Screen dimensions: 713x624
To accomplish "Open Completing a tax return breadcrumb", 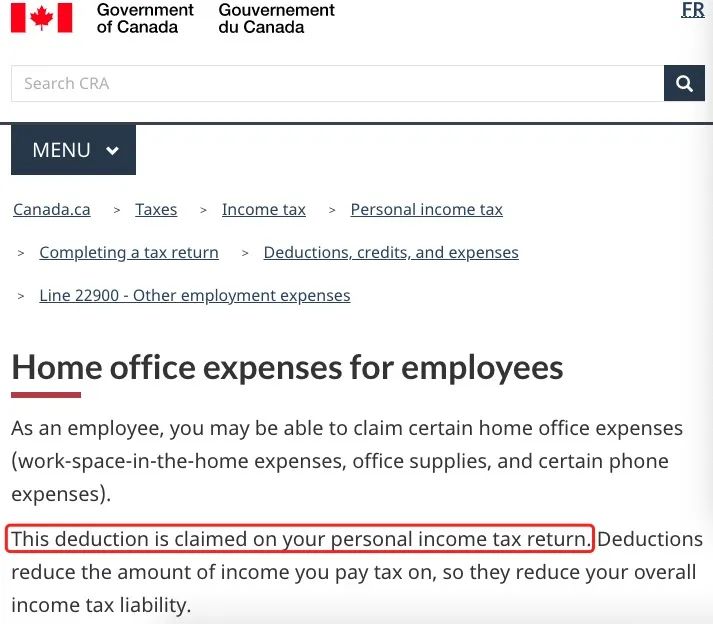I will [x=129, y=252].
